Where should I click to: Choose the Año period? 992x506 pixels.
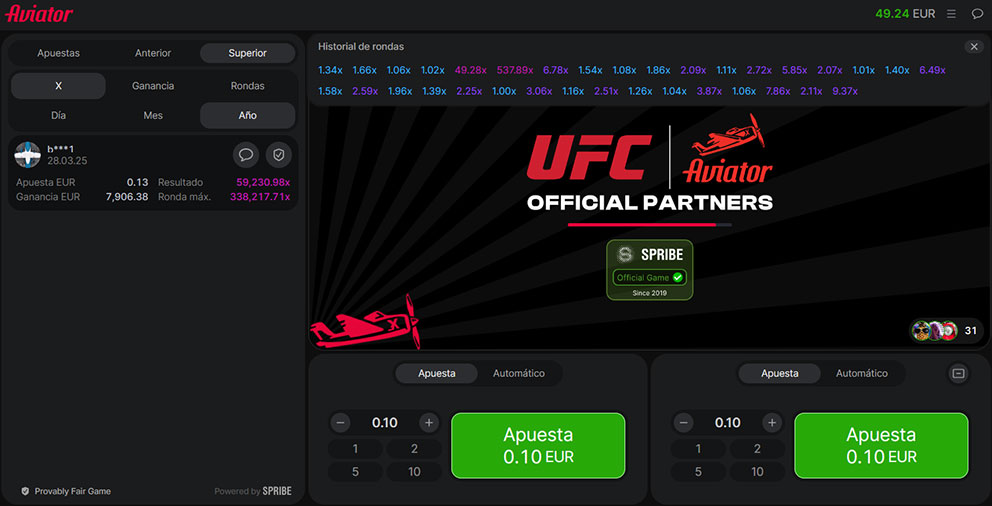click(x=247, y=115)
